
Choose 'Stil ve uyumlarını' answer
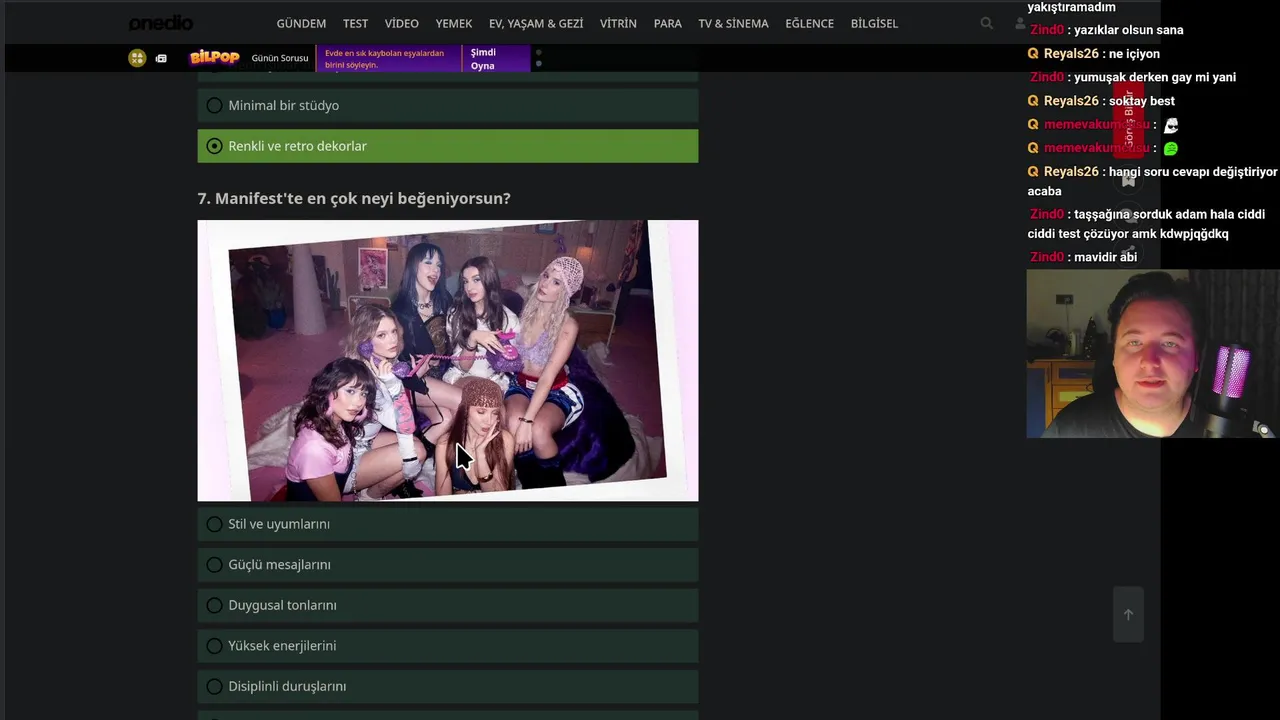tap(448, 524)
